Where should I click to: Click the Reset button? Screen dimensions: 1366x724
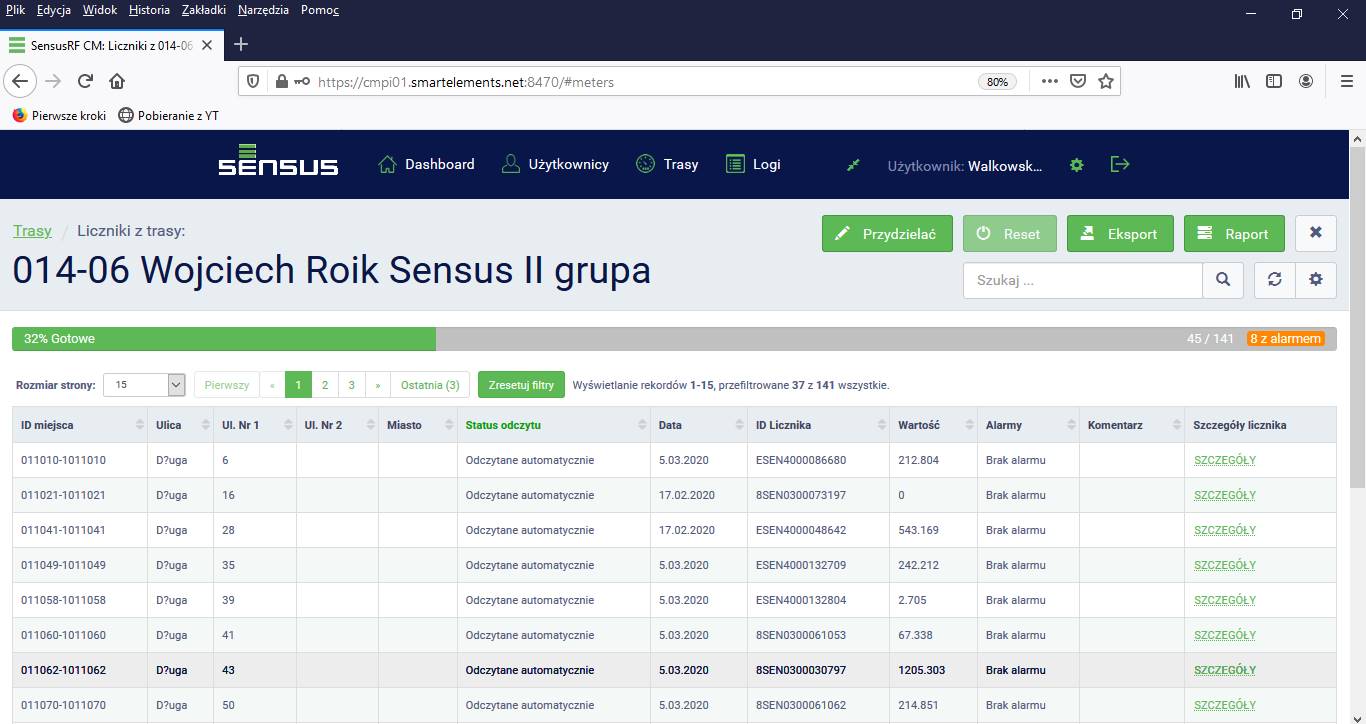[x=1009, y=234]
